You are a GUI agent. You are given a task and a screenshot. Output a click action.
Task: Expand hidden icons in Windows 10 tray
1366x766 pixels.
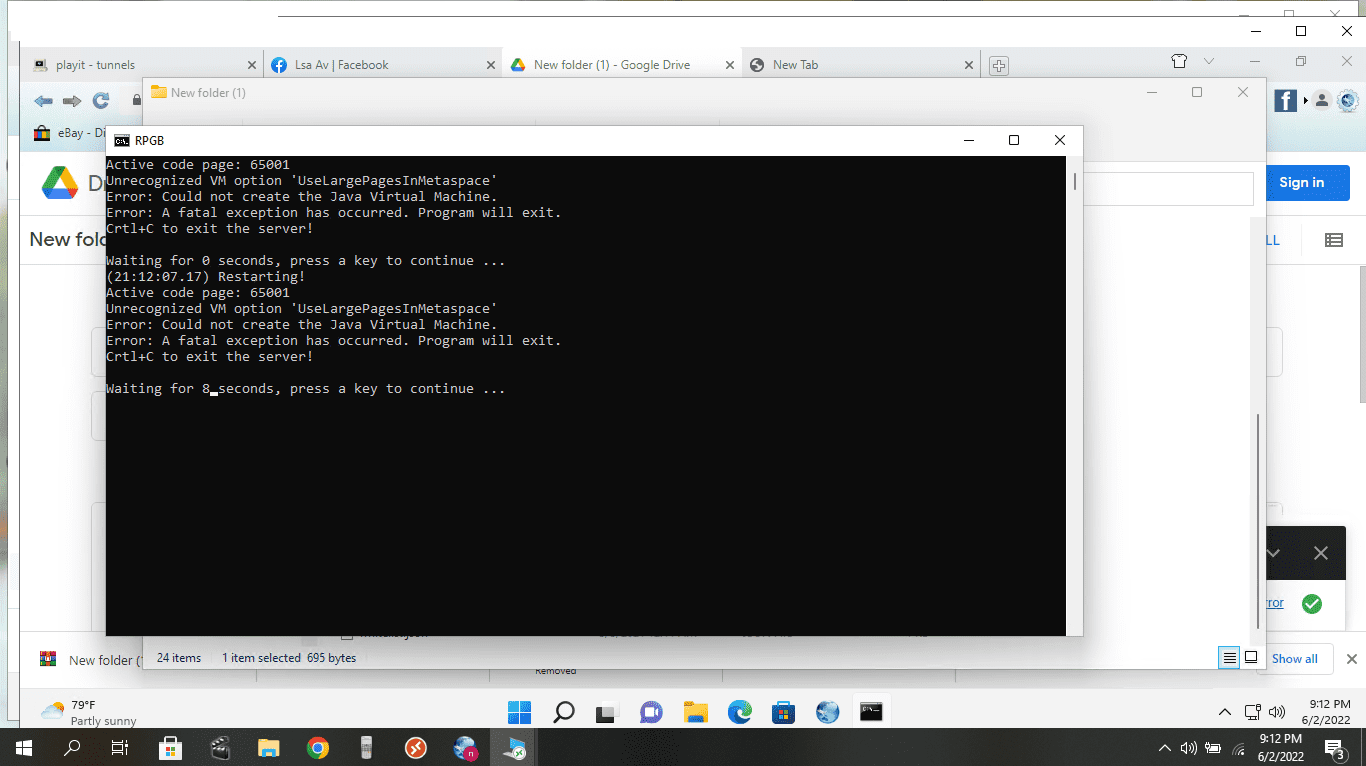[x=1164, y=748]
